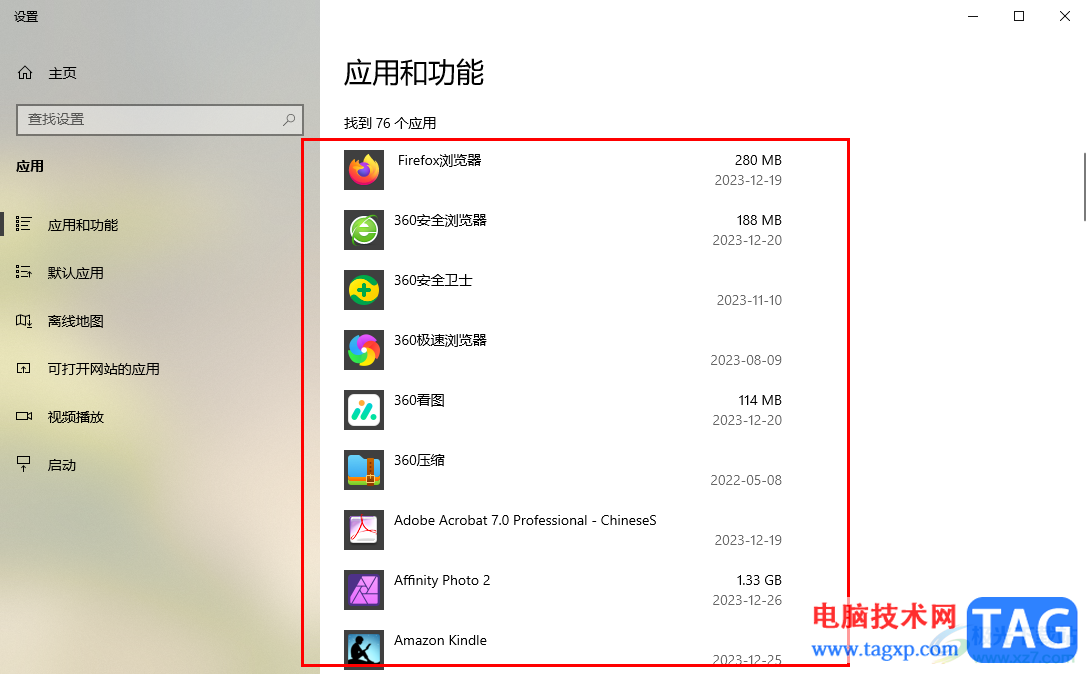Minimize the 设置 window

(x=973, y=16)
